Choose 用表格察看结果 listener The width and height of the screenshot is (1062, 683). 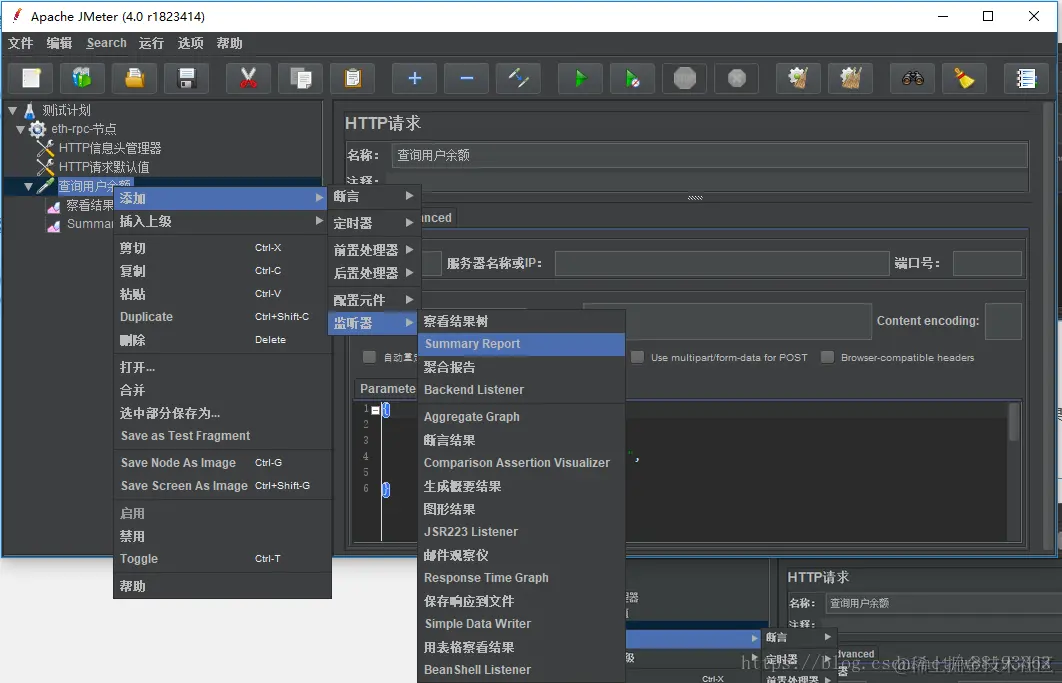click(521, 647)
